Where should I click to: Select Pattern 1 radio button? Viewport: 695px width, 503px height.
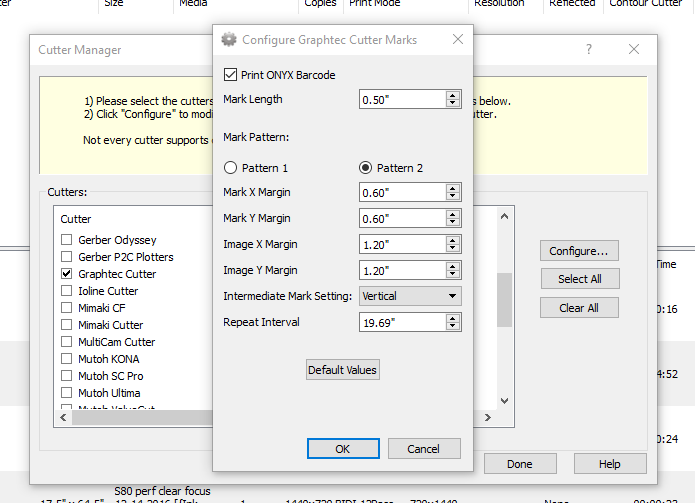click(x=230, y=168)
